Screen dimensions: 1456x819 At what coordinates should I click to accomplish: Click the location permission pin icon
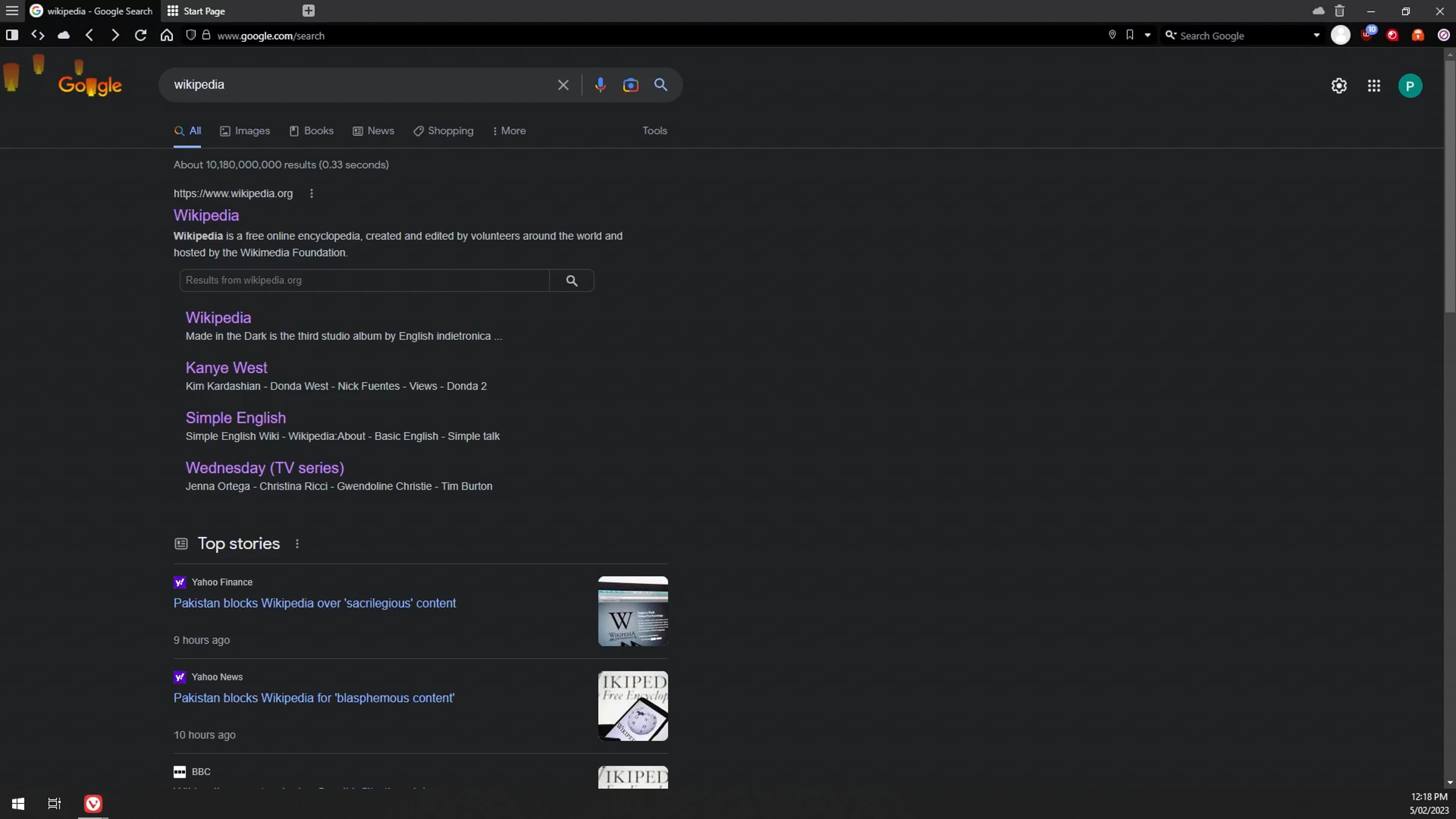(1112, 35)
